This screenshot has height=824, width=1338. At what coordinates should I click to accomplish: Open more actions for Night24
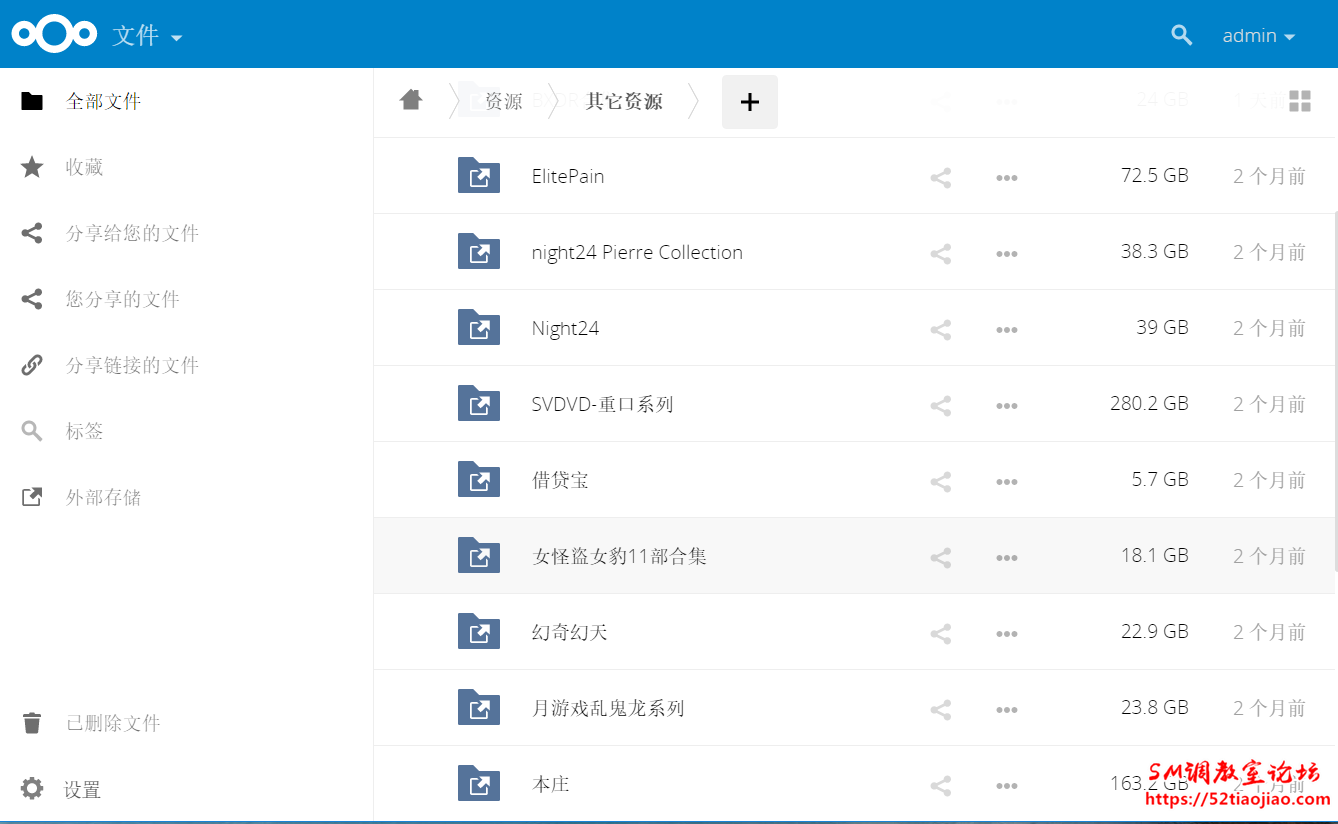point(1007,330)
